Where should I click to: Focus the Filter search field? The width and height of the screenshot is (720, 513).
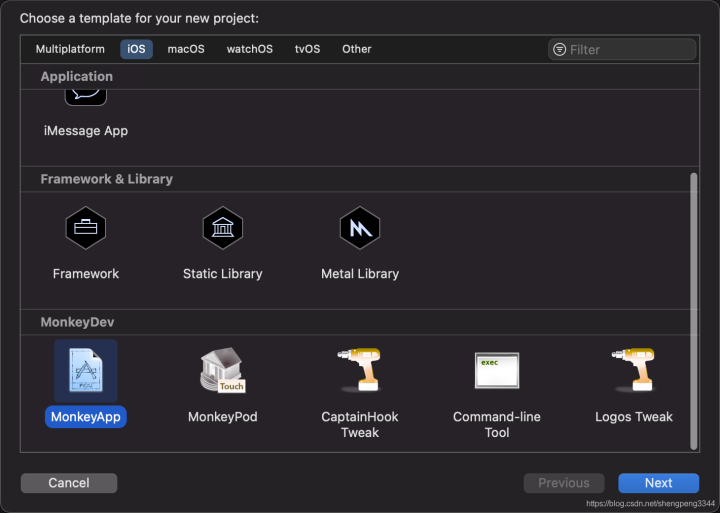pos(622,49)
